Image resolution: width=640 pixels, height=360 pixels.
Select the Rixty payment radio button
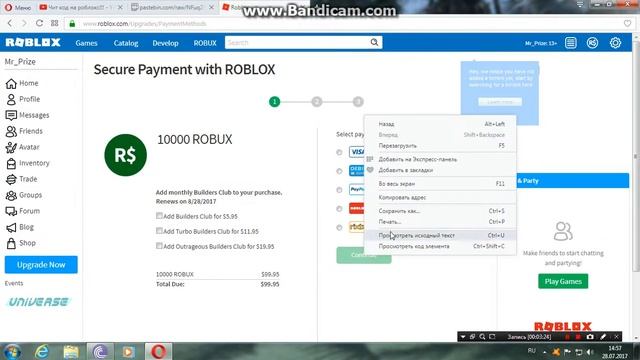[339, 227]
